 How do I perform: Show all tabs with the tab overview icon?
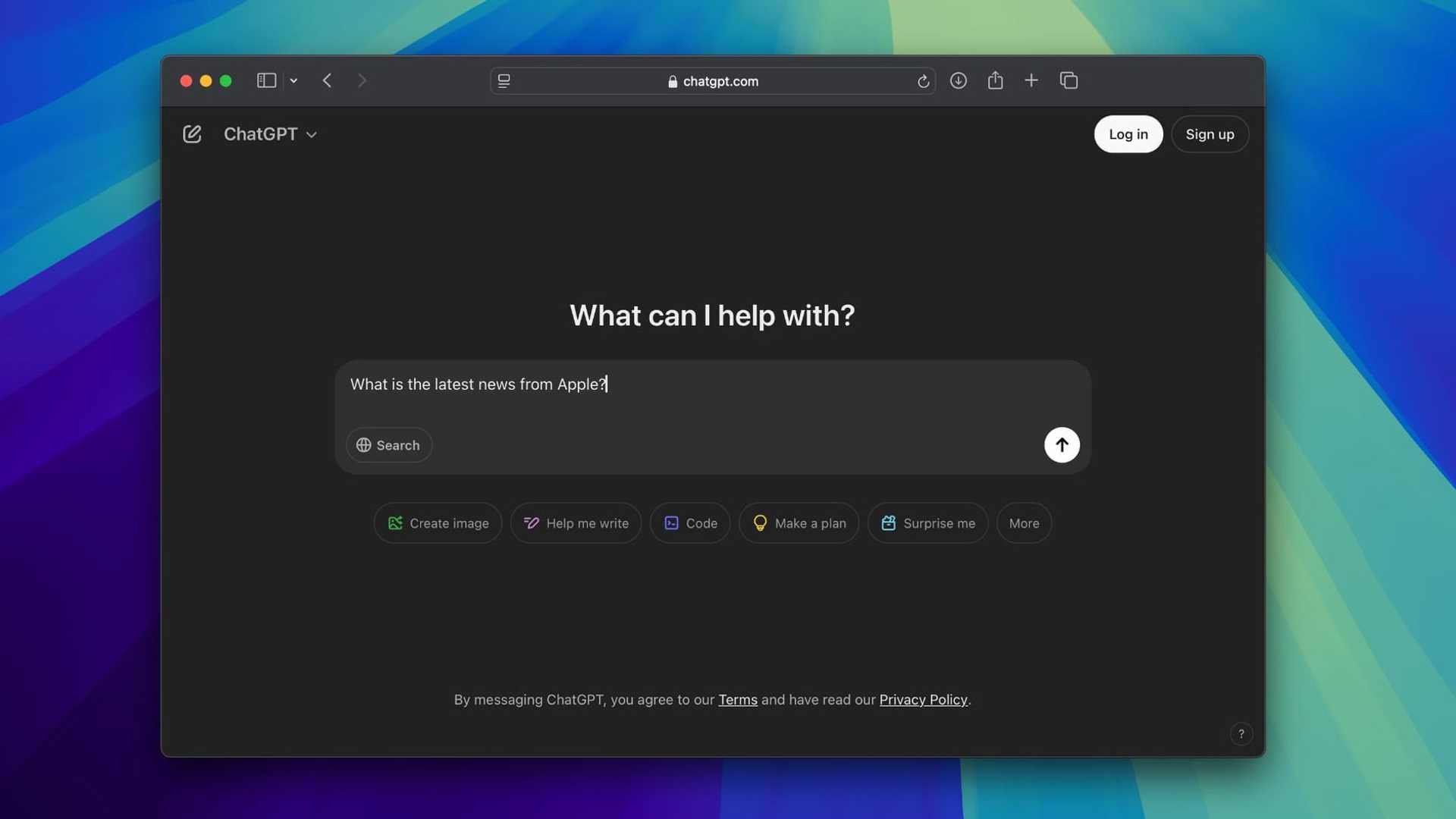coord(1068,80)
